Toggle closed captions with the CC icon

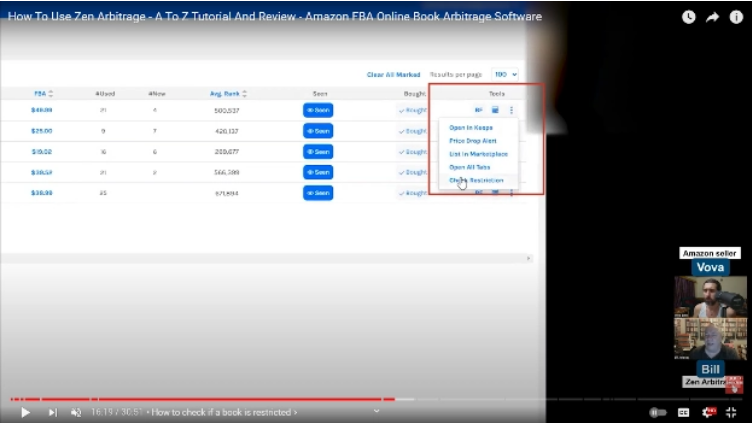683,412
